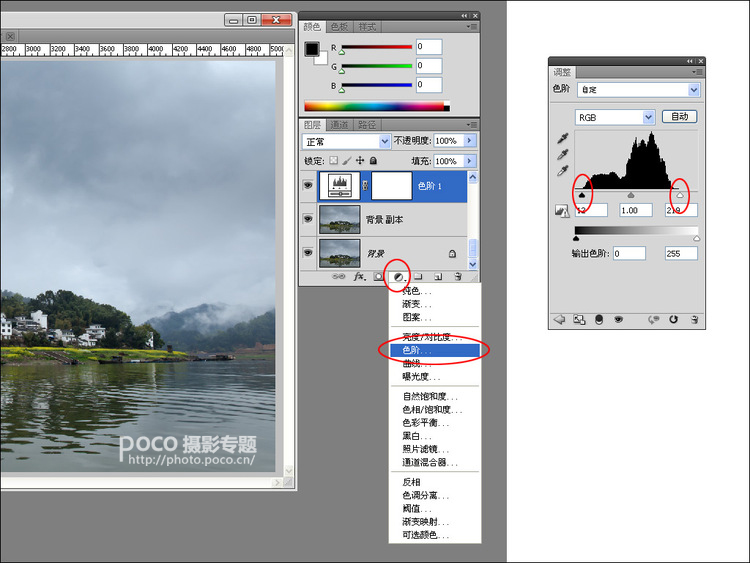
Task: Toggle adjustment layer visibility eye in adjustments panel
Action: (x=618, y=319)
